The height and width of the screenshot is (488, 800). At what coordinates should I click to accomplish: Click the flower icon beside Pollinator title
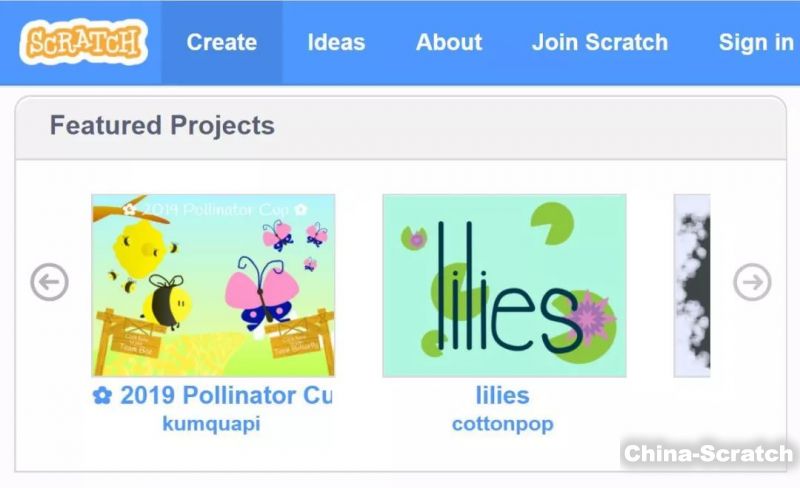click(102, 396)
